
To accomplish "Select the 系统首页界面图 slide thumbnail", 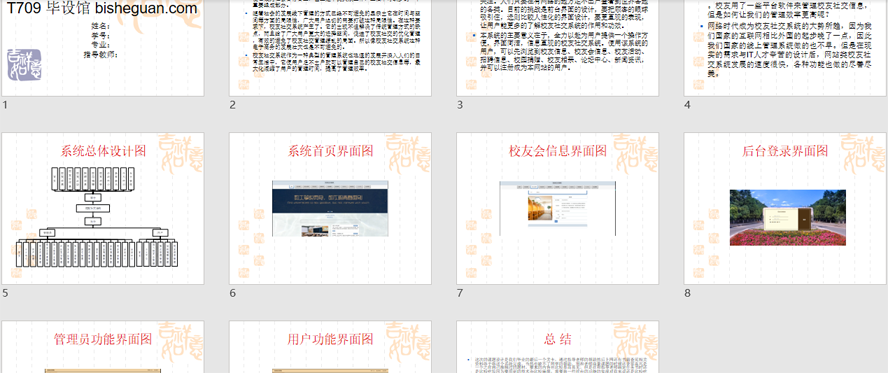I will tap(330, 208).
